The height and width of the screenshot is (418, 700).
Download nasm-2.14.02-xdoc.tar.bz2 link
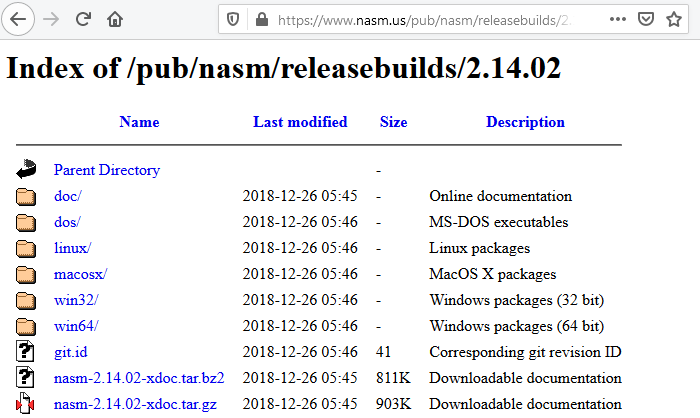tap(139, 378)
